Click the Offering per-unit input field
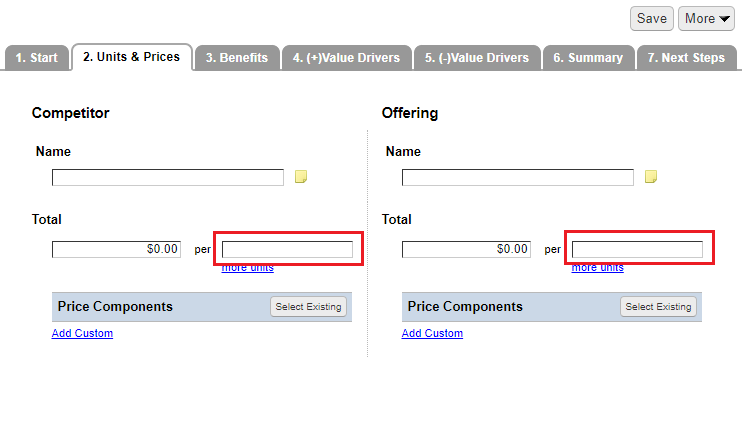743x423 pixels. [x=637, y=249]
